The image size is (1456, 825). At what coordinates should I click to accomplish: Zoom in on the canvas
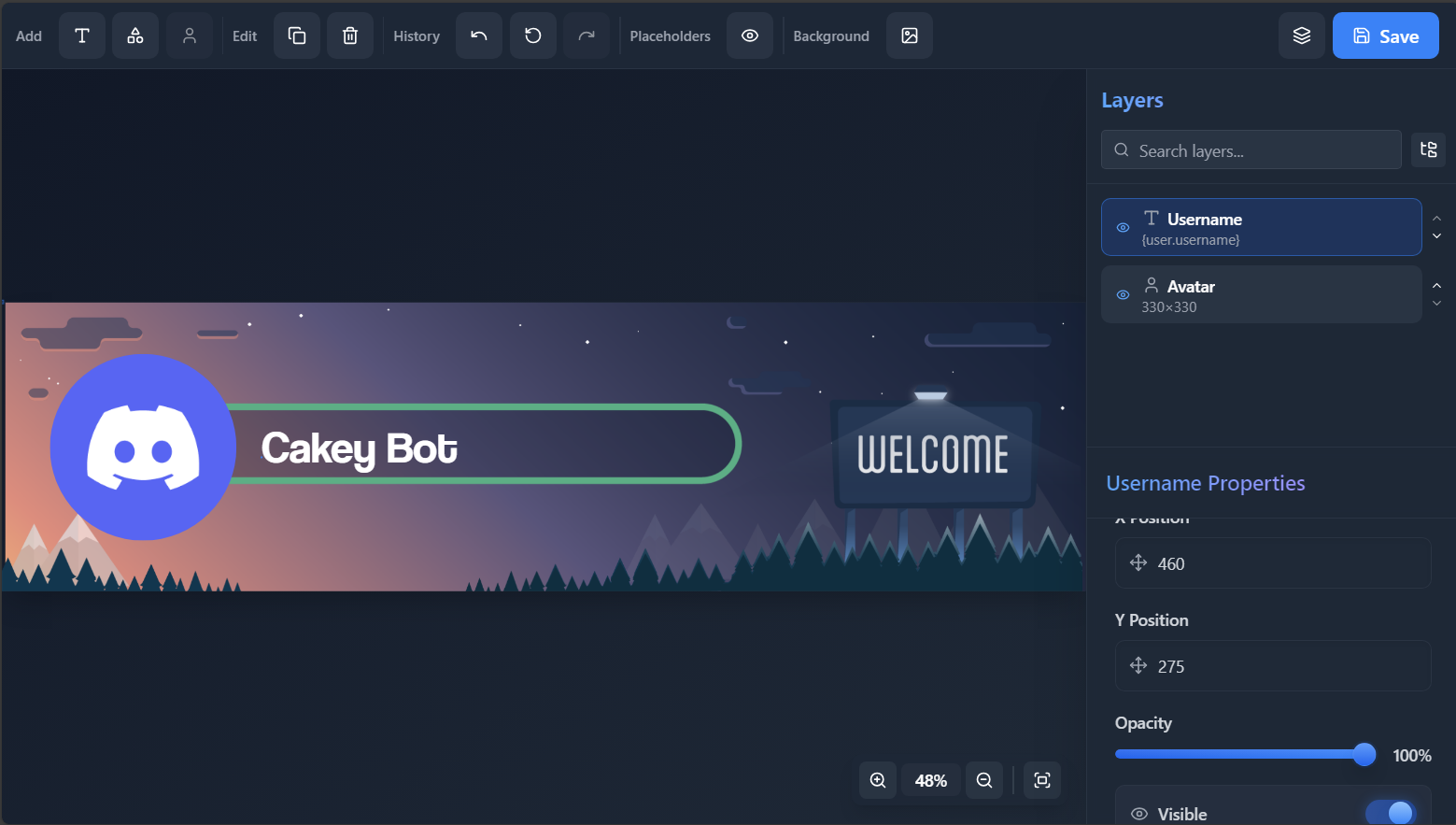pos(878,780)
